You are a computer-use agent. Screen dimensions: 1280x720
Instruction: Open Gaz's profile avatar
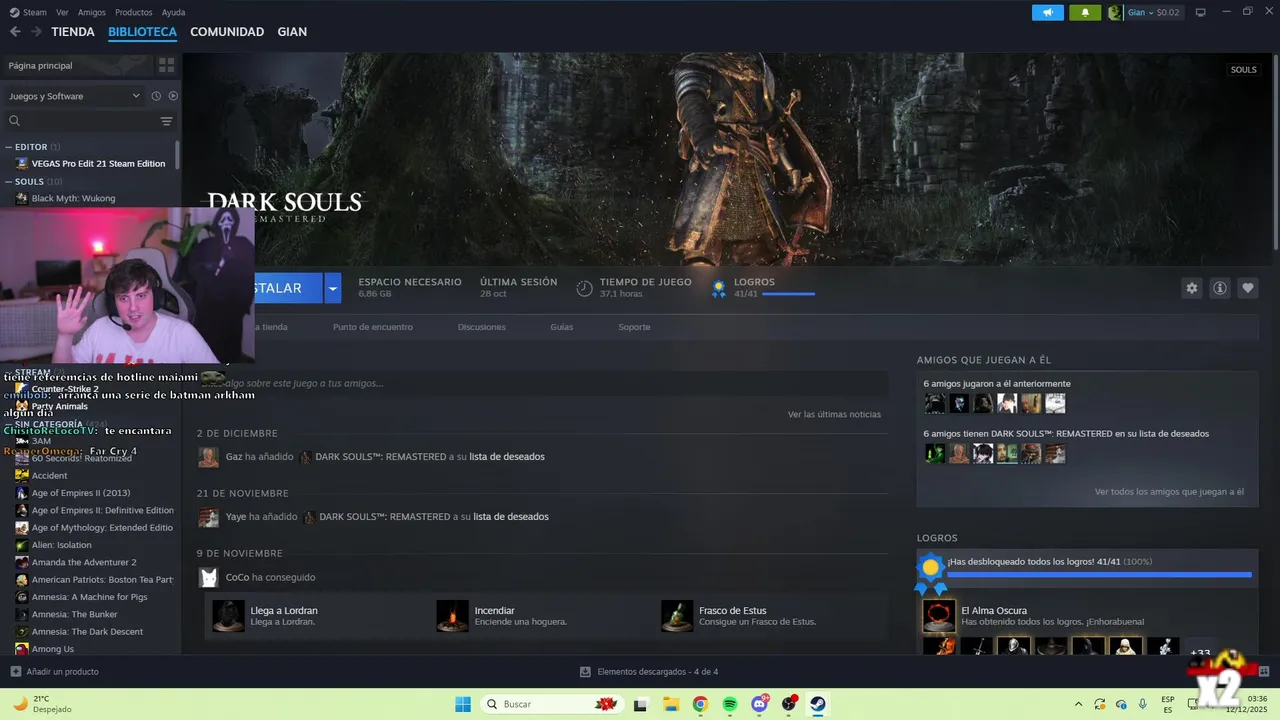pos(208,457)
